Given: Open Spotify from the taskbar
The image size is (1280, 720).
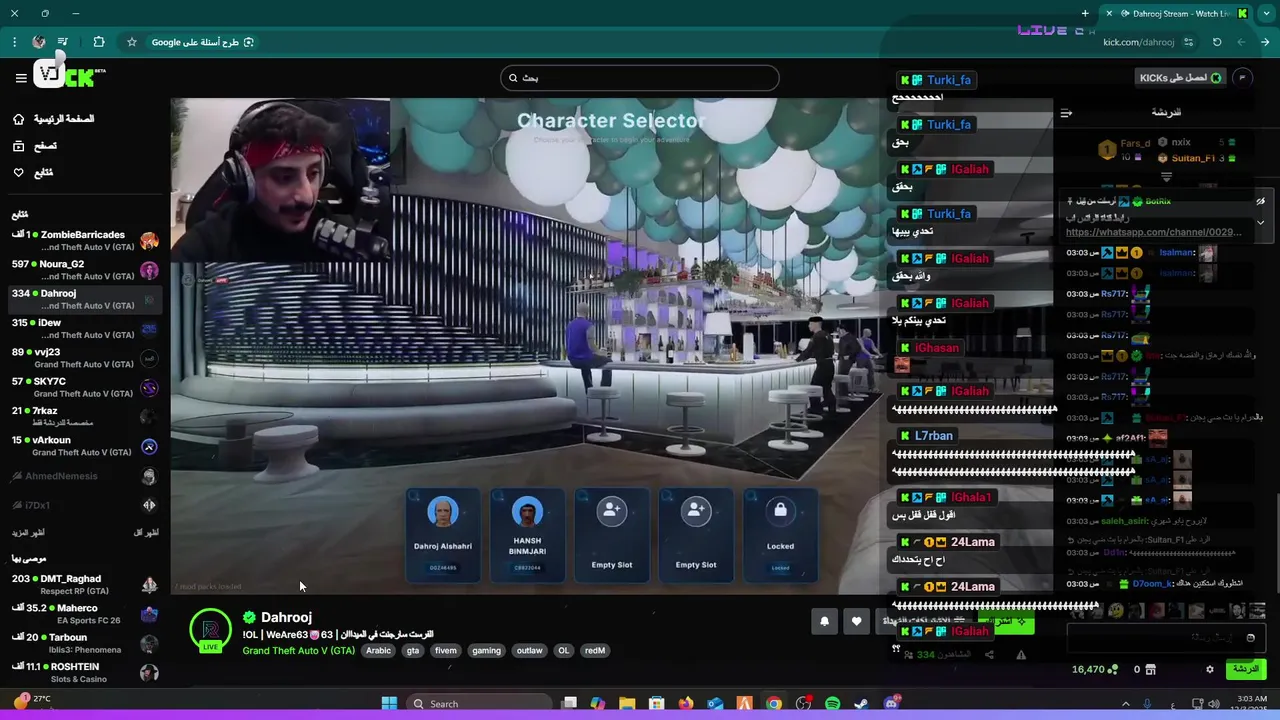Looking at the screenshot, I should coord(832,703).
